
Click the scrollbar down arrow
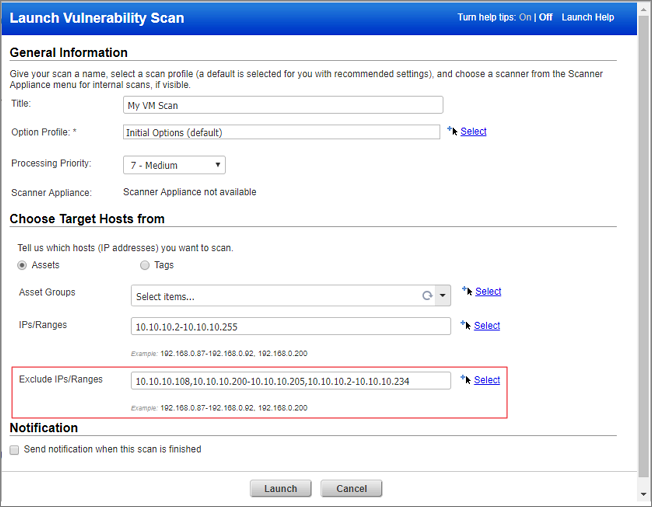pyautogui.click(x=644, y=495)
